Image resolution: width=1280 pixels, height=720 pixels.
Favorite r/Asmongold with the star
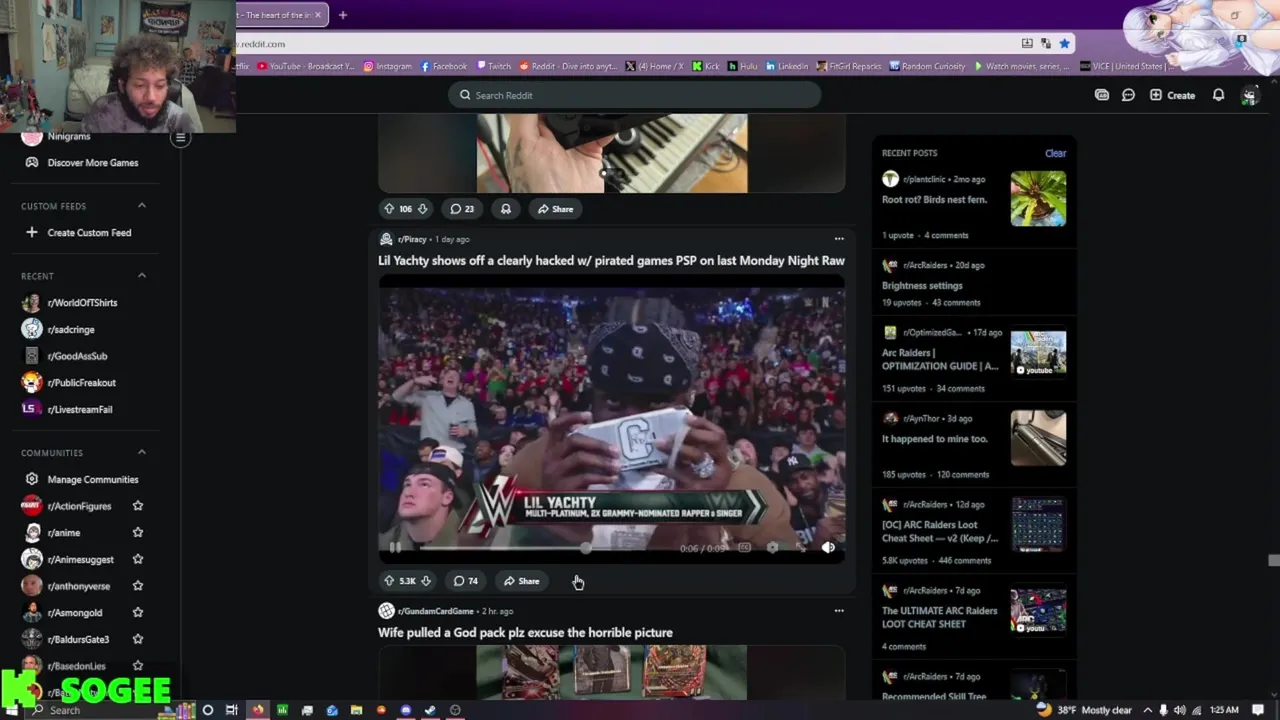[138, 613]
